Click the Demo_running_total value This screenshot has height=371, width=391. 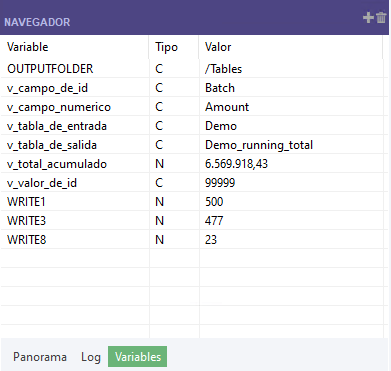click(259, 145)
